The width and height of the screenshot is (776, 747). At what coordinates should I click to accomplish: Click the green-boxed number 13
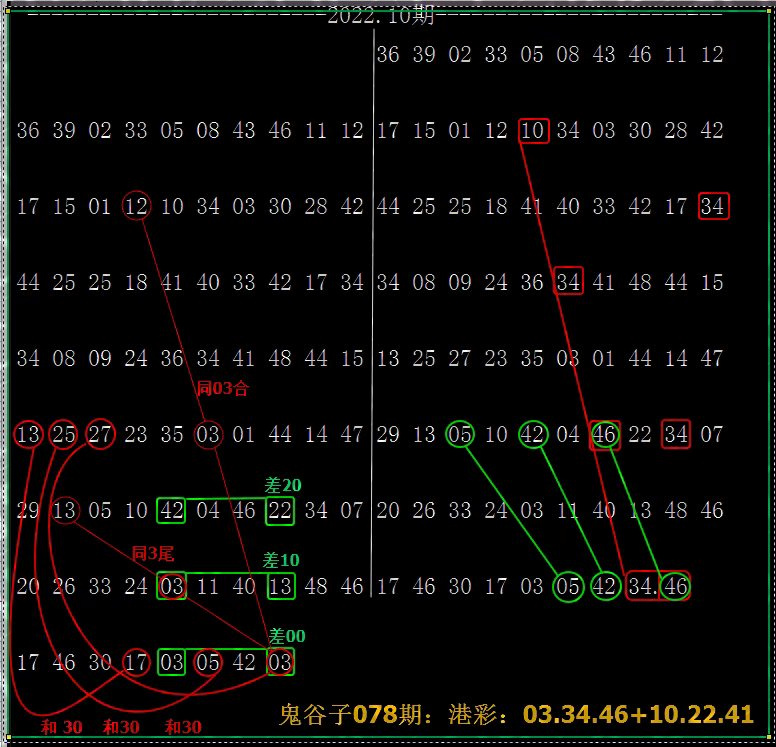tap(281, 586)
